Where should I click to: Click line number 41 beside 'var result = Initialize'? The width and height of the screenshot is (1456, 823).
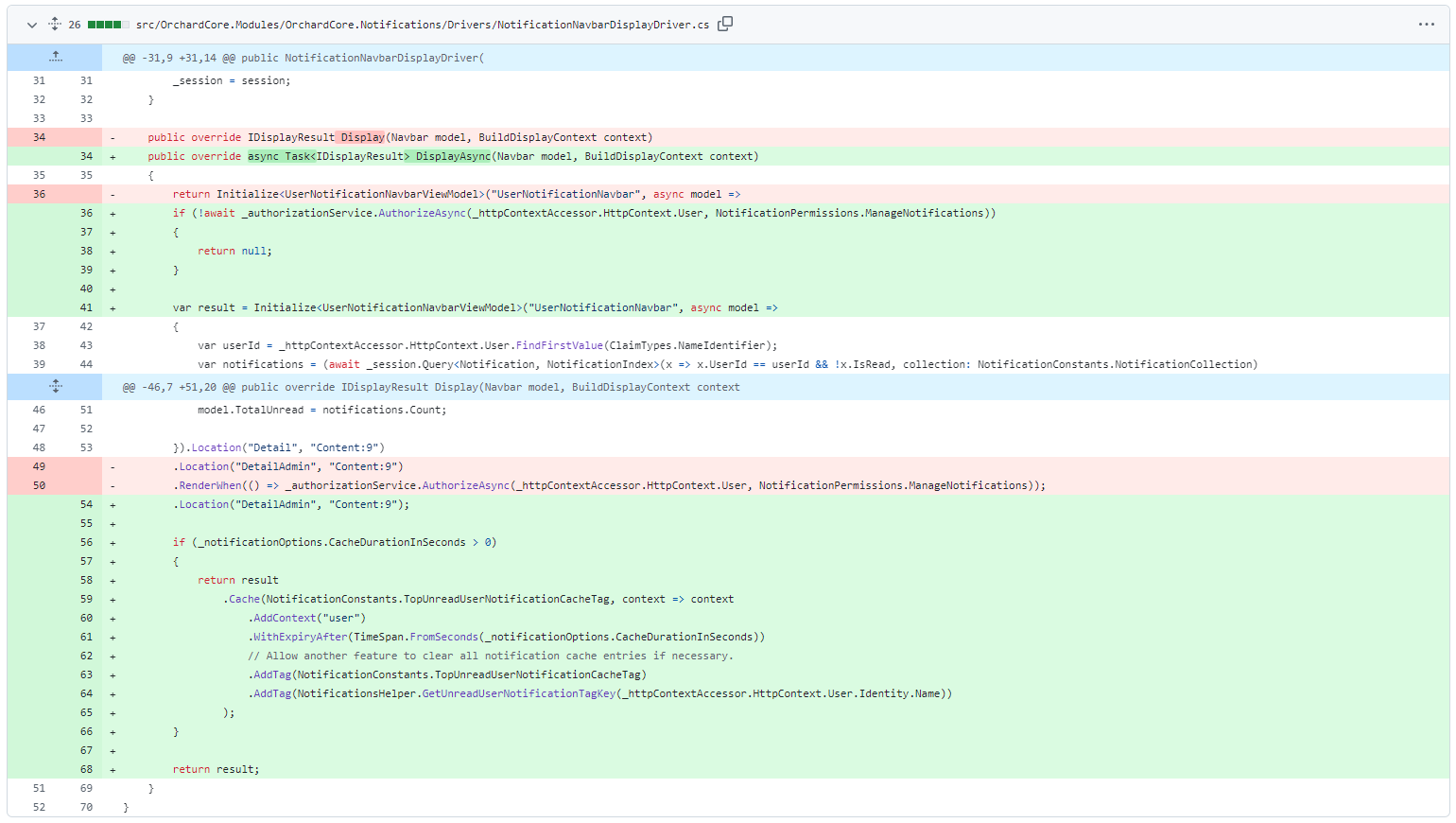(x=86, y=307)
